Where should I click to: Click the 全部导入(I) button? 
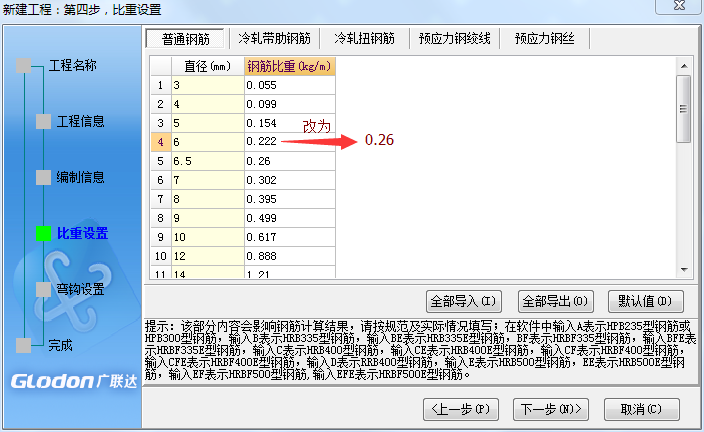463,301
